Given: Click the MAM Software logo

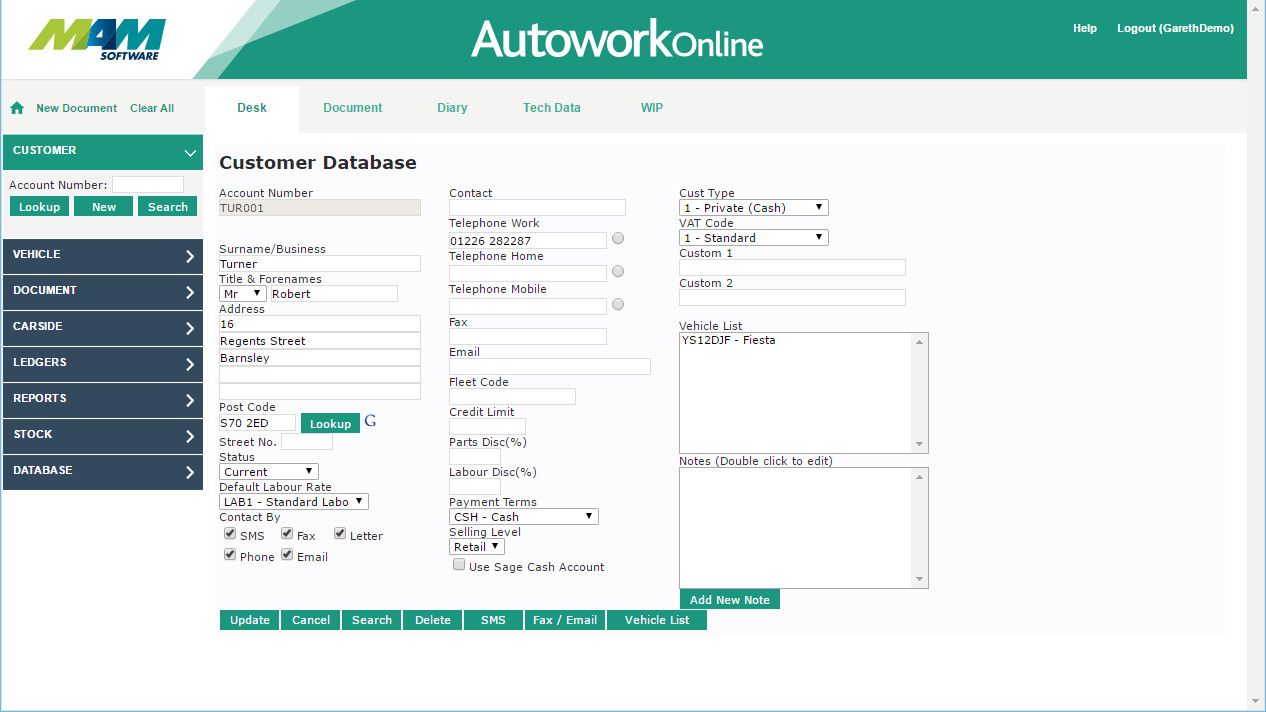Looking at the screenshot, I should click(x=97, y=40).
